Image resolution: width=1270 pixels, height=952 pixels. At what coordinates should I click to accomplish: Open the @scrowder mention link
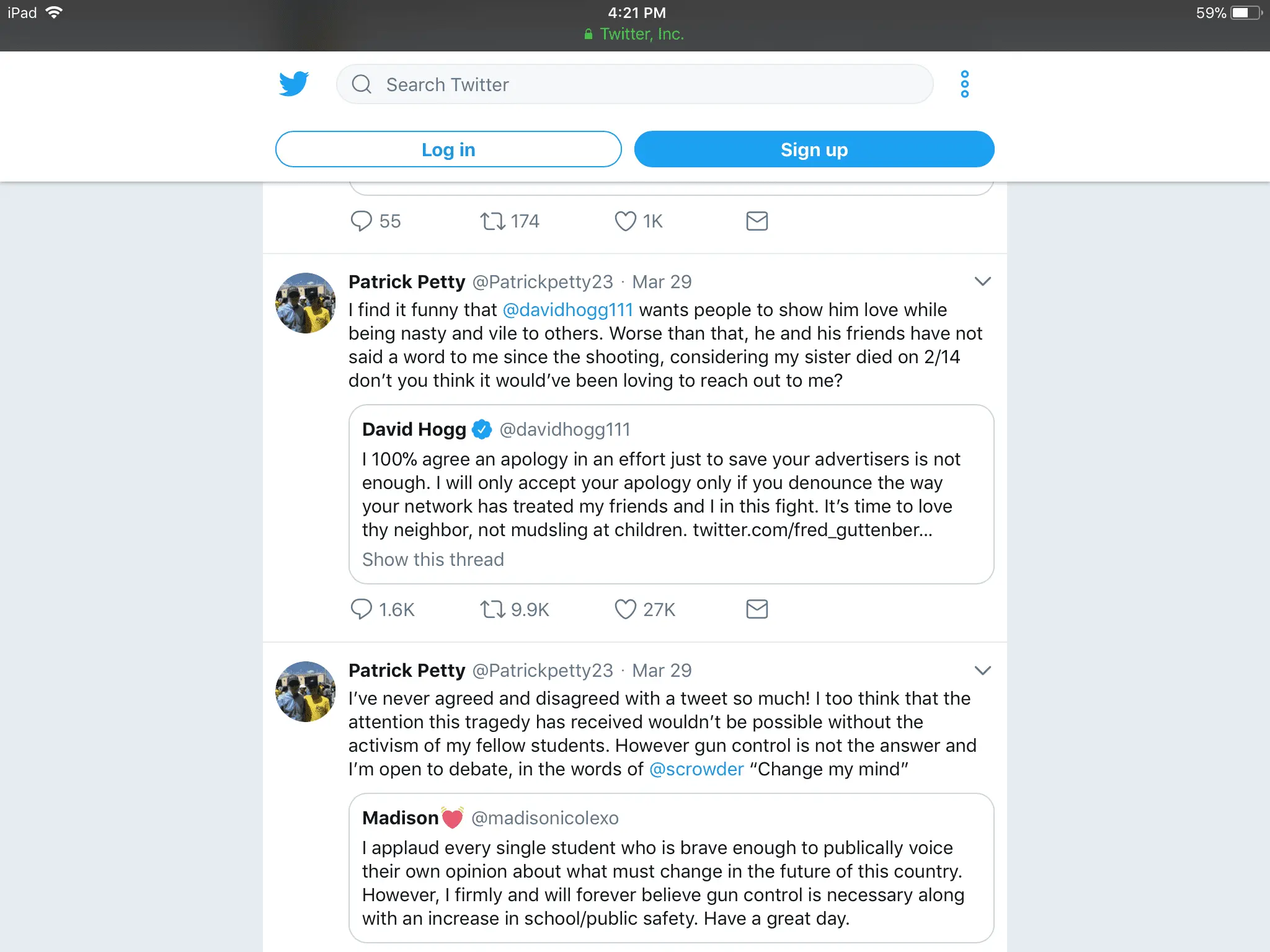pos(696,769)
